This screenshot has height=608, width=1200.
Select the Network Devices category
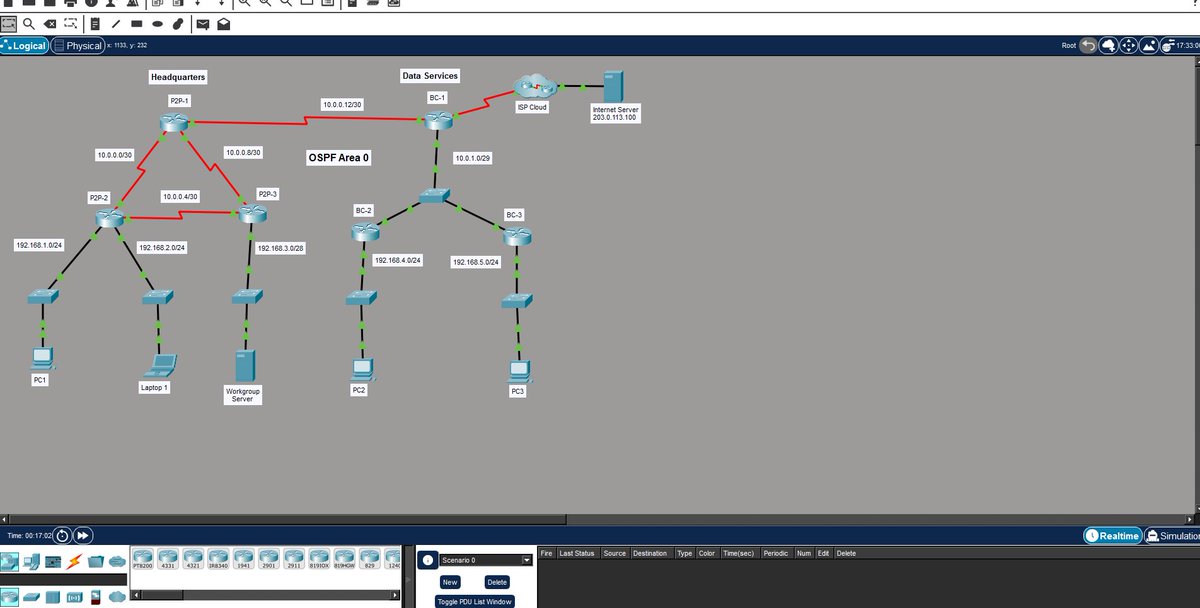point(11,562)
